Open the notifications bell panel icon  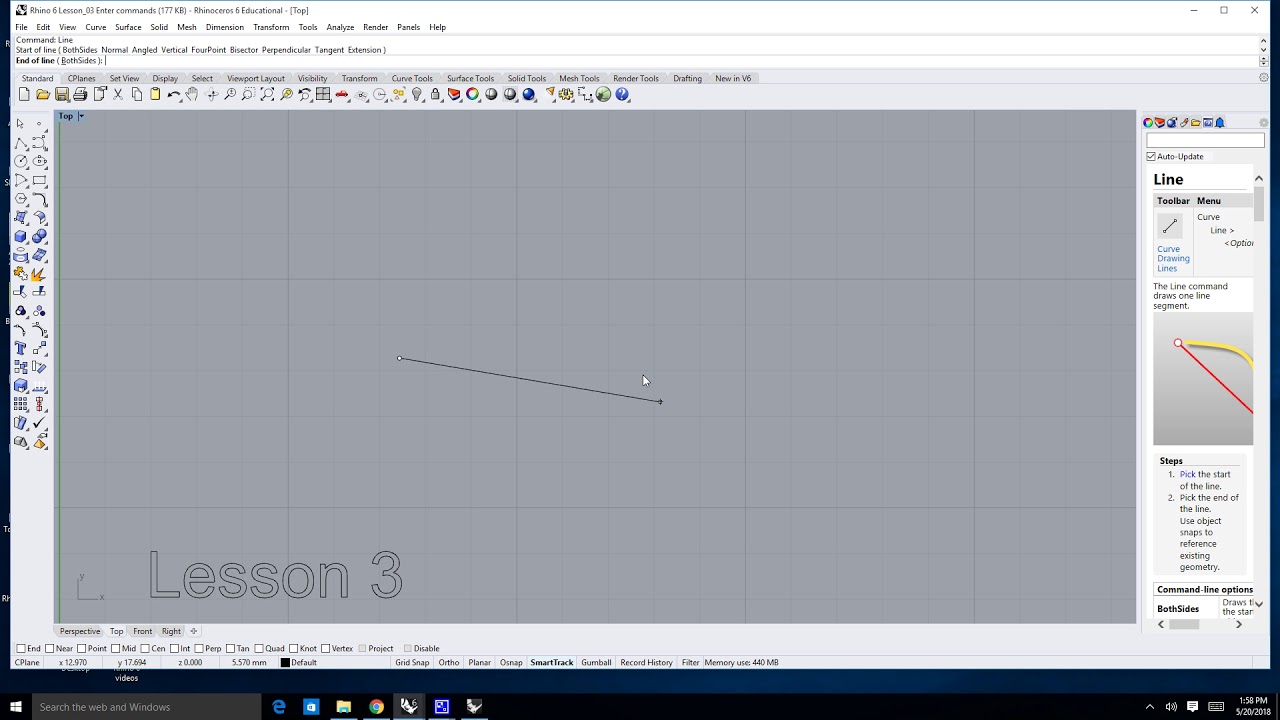click(1220, 122)
